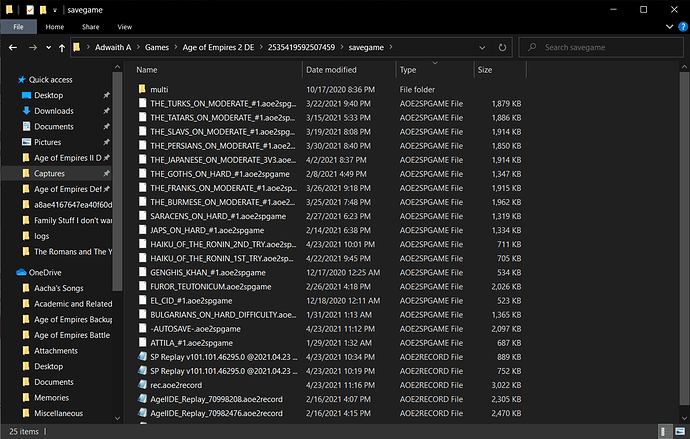
Task: Open the logs folder in sidebar
Action: click(41, 236)
